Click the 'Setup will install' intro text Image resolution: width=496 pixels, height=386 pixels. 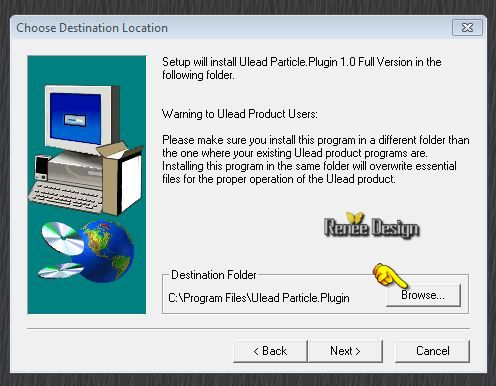pos(302,68)
